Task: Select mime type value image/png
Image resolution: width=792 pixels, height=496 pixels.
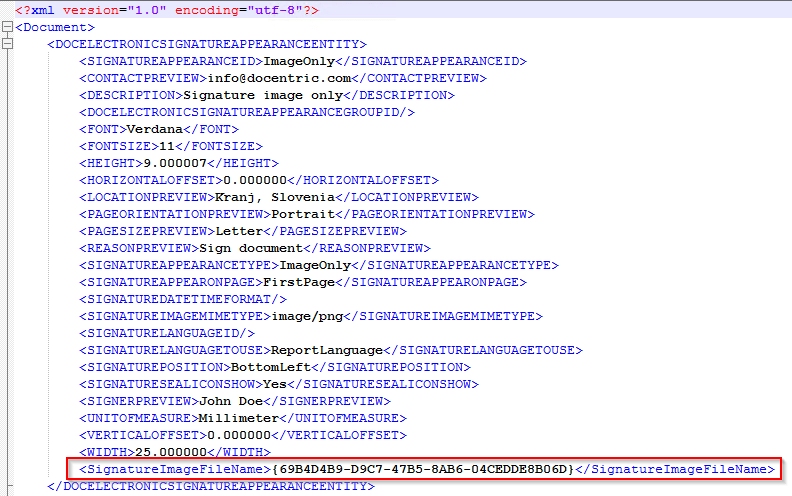Action: point(308,316)
